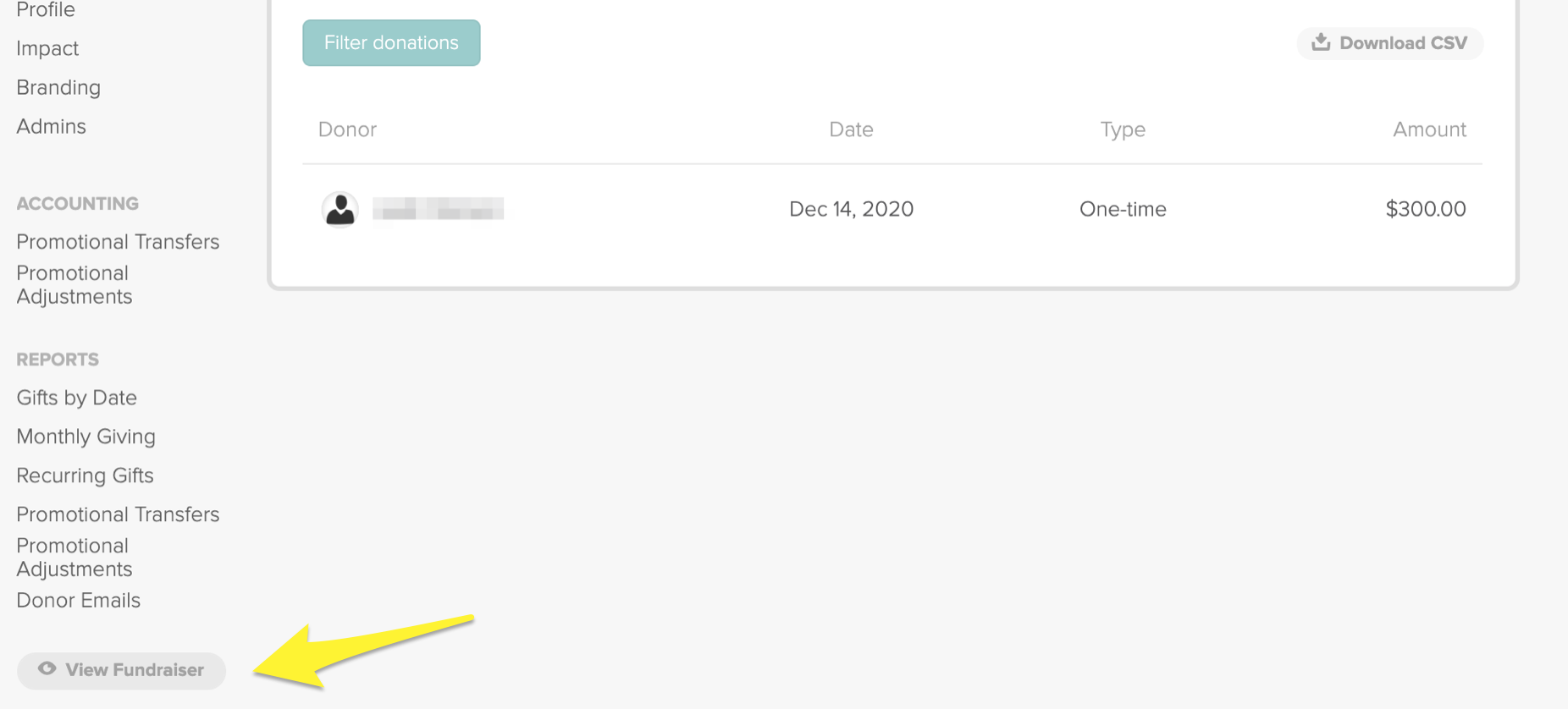Click the download icon in Download CSV
The width and height of the screenshot is (1568, 709).
pyautogui.click(x=1321, y=41)
